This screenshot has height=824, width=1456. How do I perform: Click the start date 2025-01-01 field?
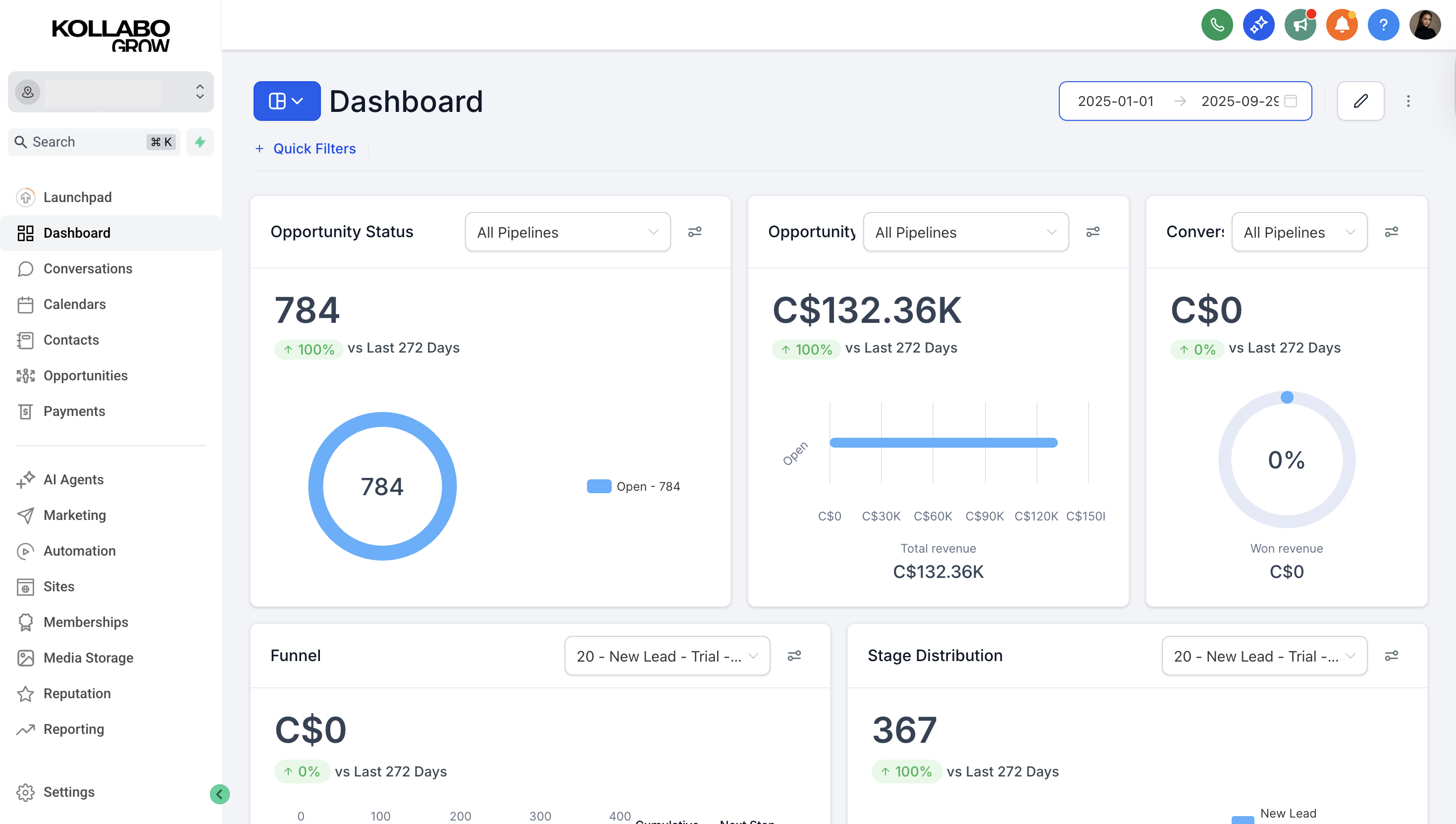point(1115,101)
